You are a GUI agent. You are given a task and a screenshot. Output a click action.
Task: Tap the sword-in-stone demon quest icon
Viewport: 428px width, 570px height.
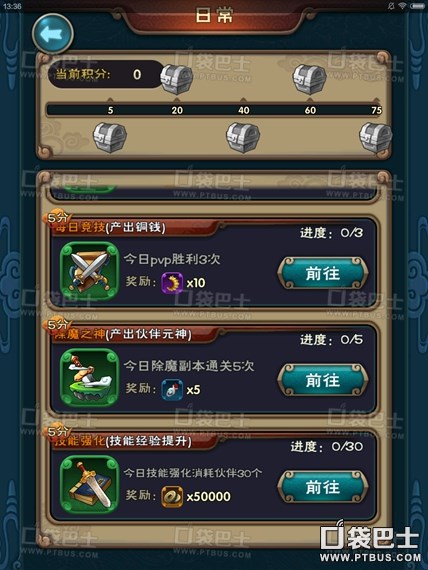(89, 377)
